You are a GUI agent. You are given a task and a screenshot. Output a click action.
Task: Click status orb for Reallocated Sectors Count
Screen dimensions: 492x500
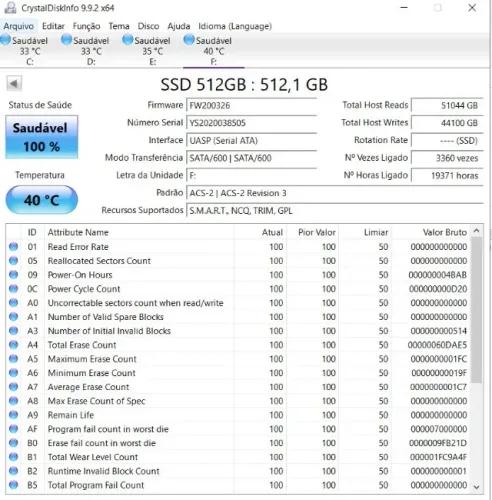13,261
